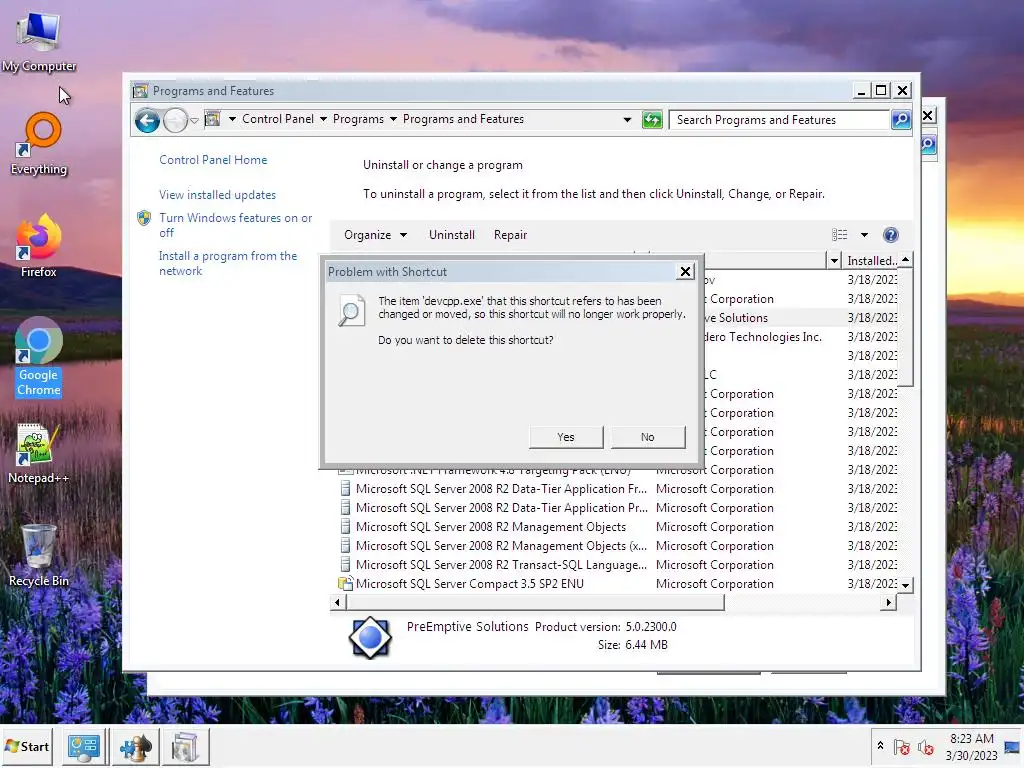Click vertical scrollbar up arrow in program list

[905, 260]
